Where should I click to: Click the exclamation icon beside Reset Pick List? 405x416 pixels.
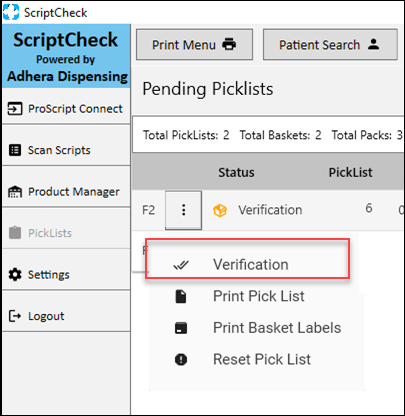tap(181, 359)
